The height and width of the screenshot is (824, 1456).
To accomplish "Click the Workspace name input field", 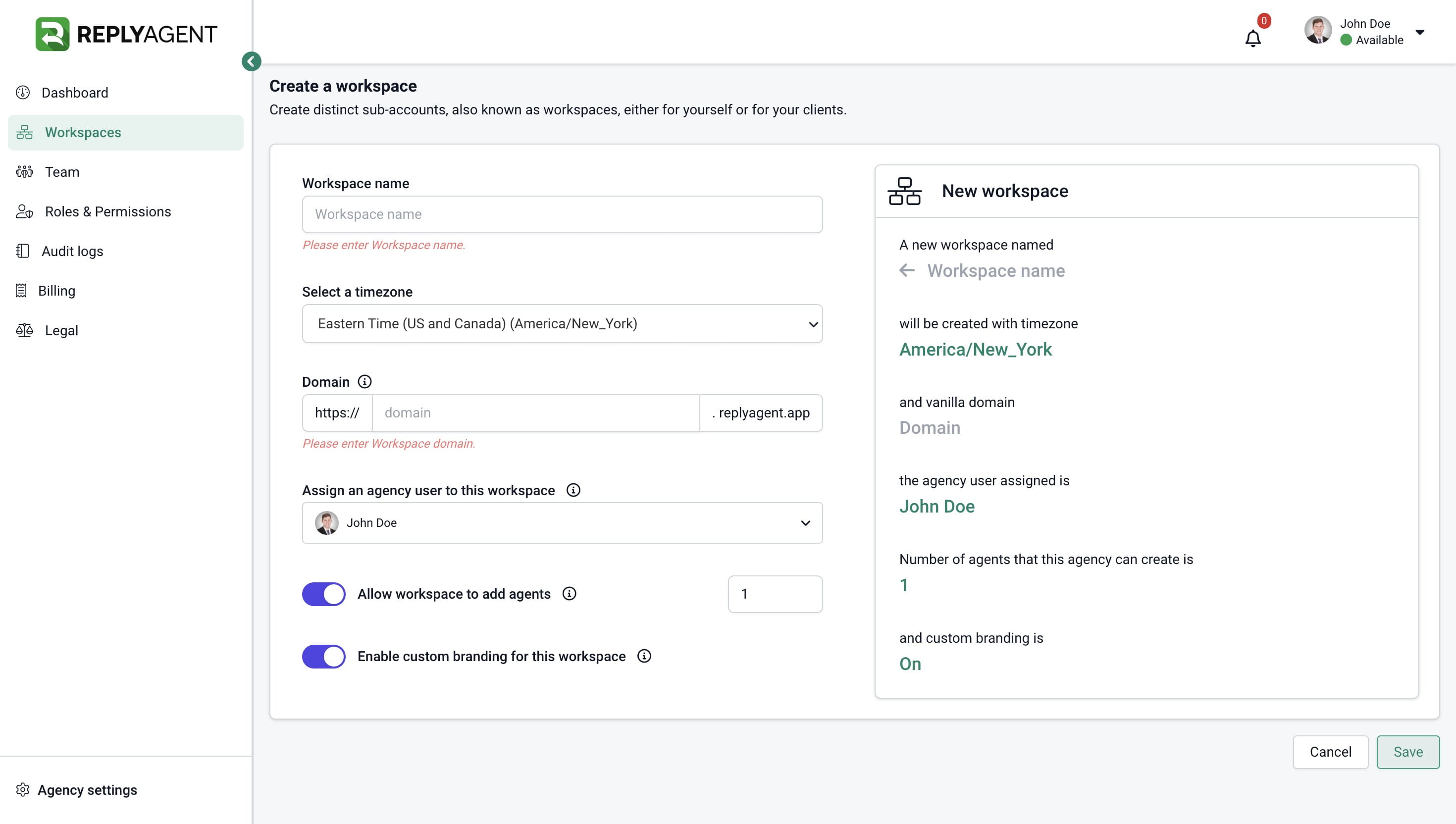I will [x=562, y=214].
